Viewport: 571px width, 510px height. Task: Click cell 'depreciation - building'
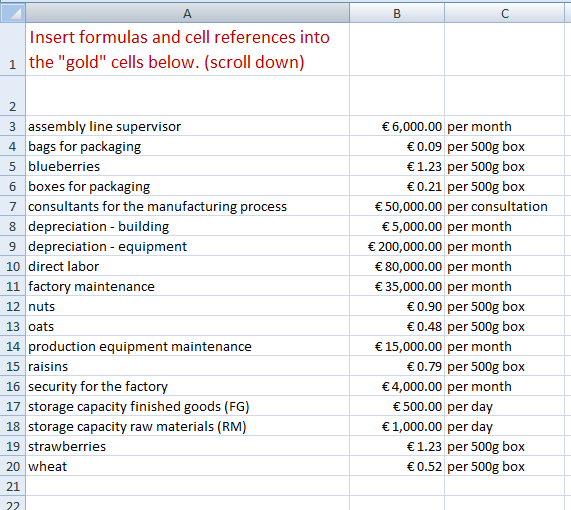(x=188, y=226)
